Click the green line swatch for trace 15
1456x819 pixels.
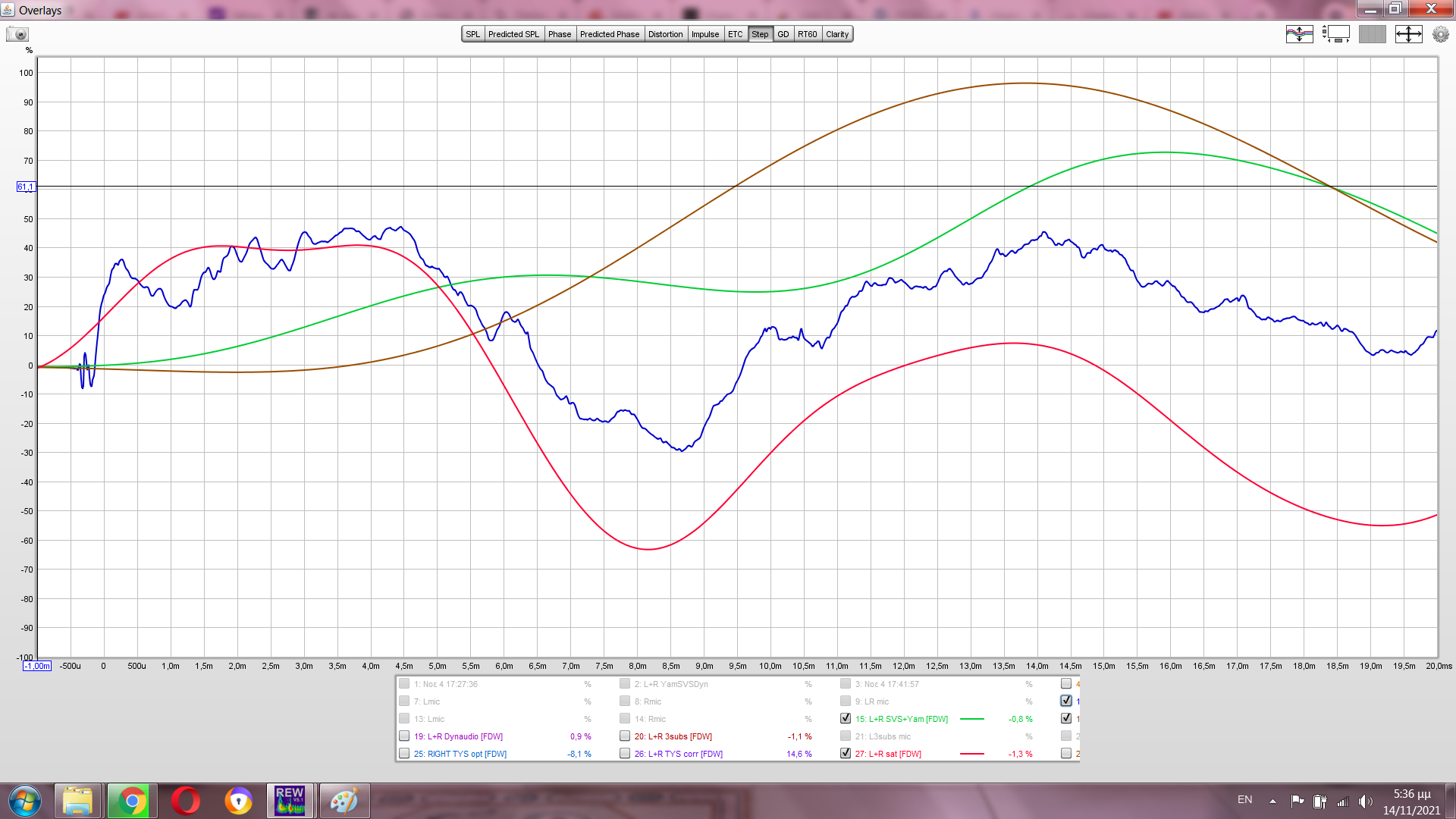tap(971, 719)
